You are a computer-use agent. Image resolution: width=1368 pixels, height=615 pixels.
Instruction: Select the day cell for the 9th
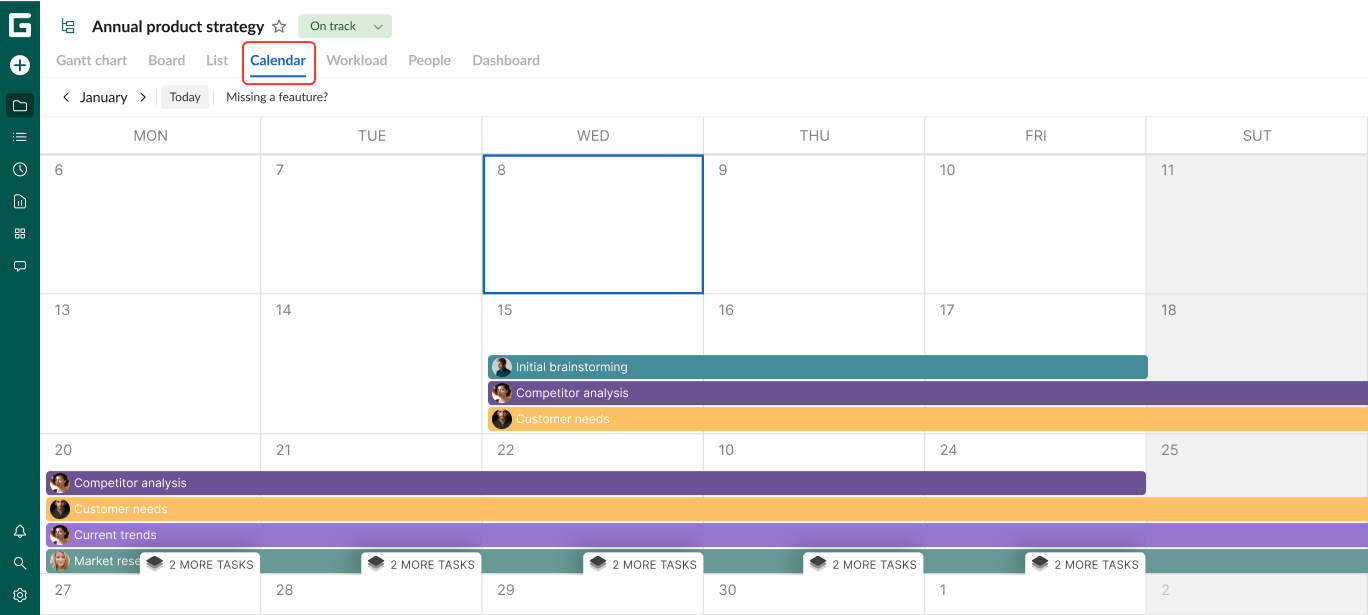pyautogui.click(x=814, y=225)
